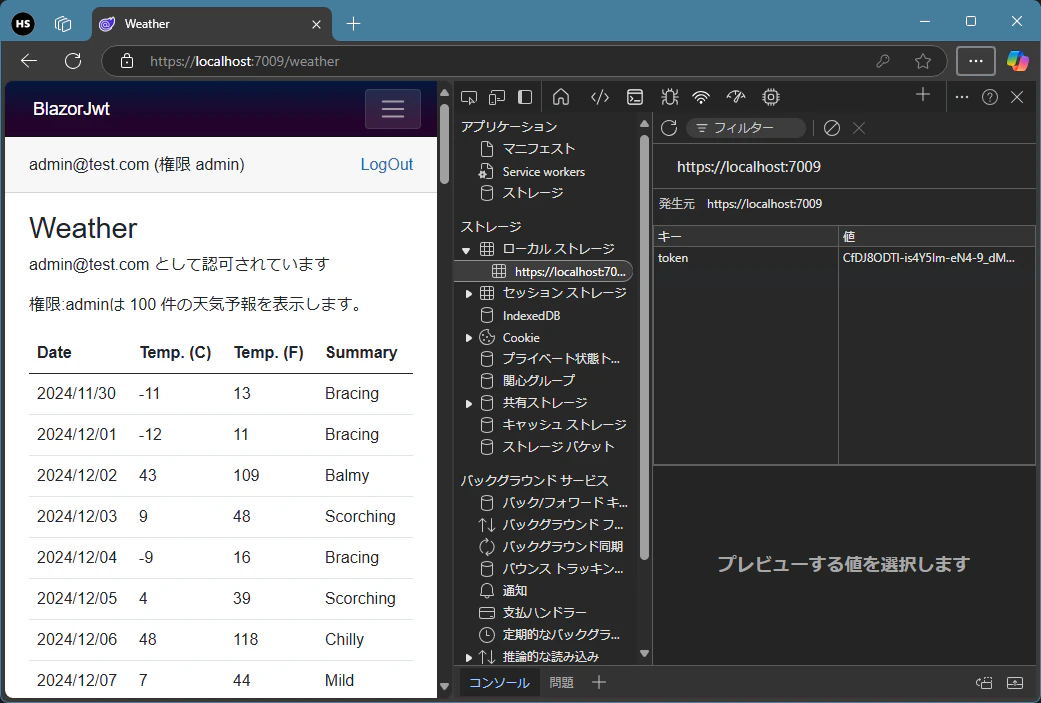Viewport: 1041px width, 703px height.
Task: Click the LogOut link
Action: click(386, 165)
